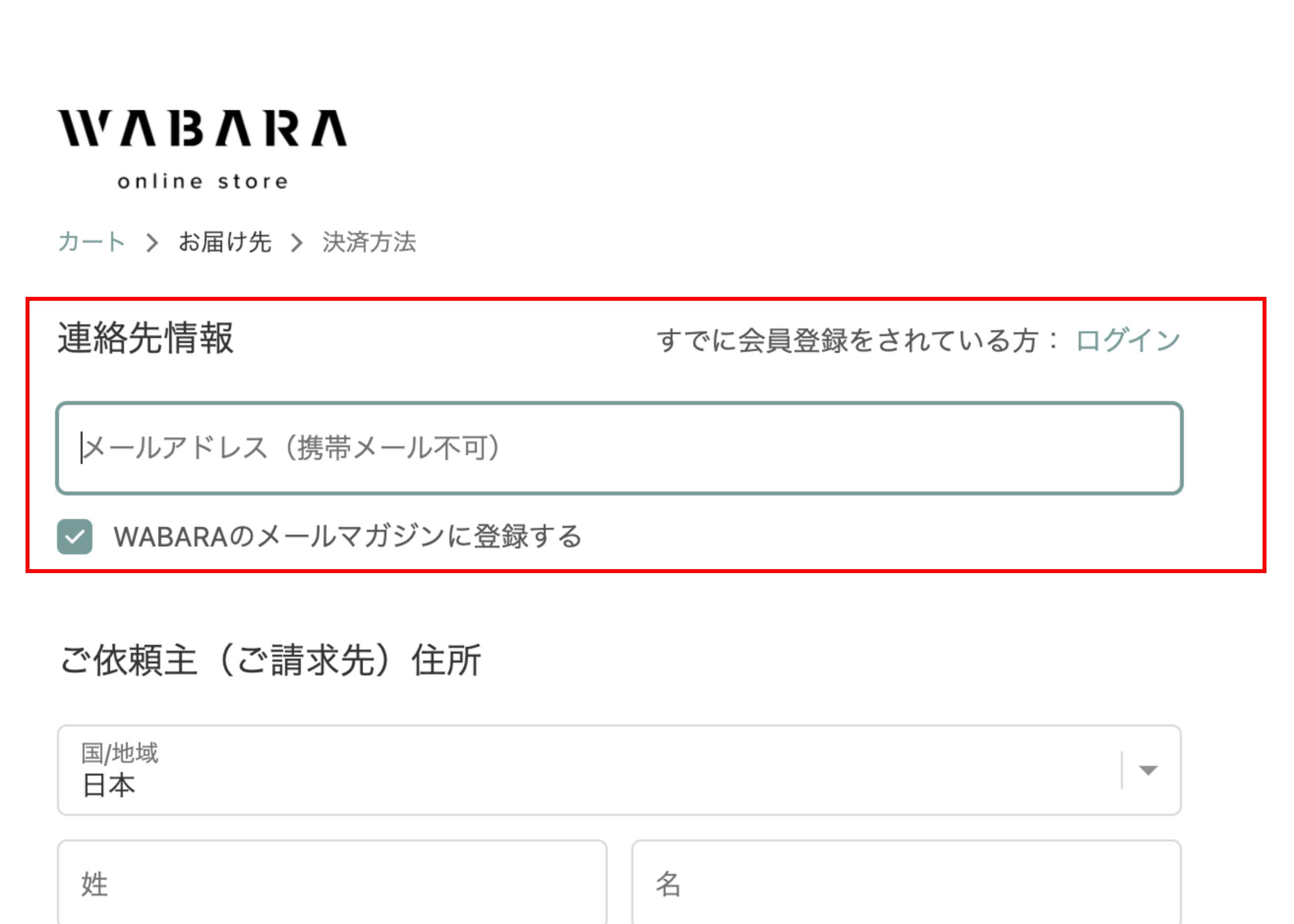The image size is (1294, 924).
Task: Go back to カート breadcrumb
Action: pyautogui.click(x=91, y=242)
